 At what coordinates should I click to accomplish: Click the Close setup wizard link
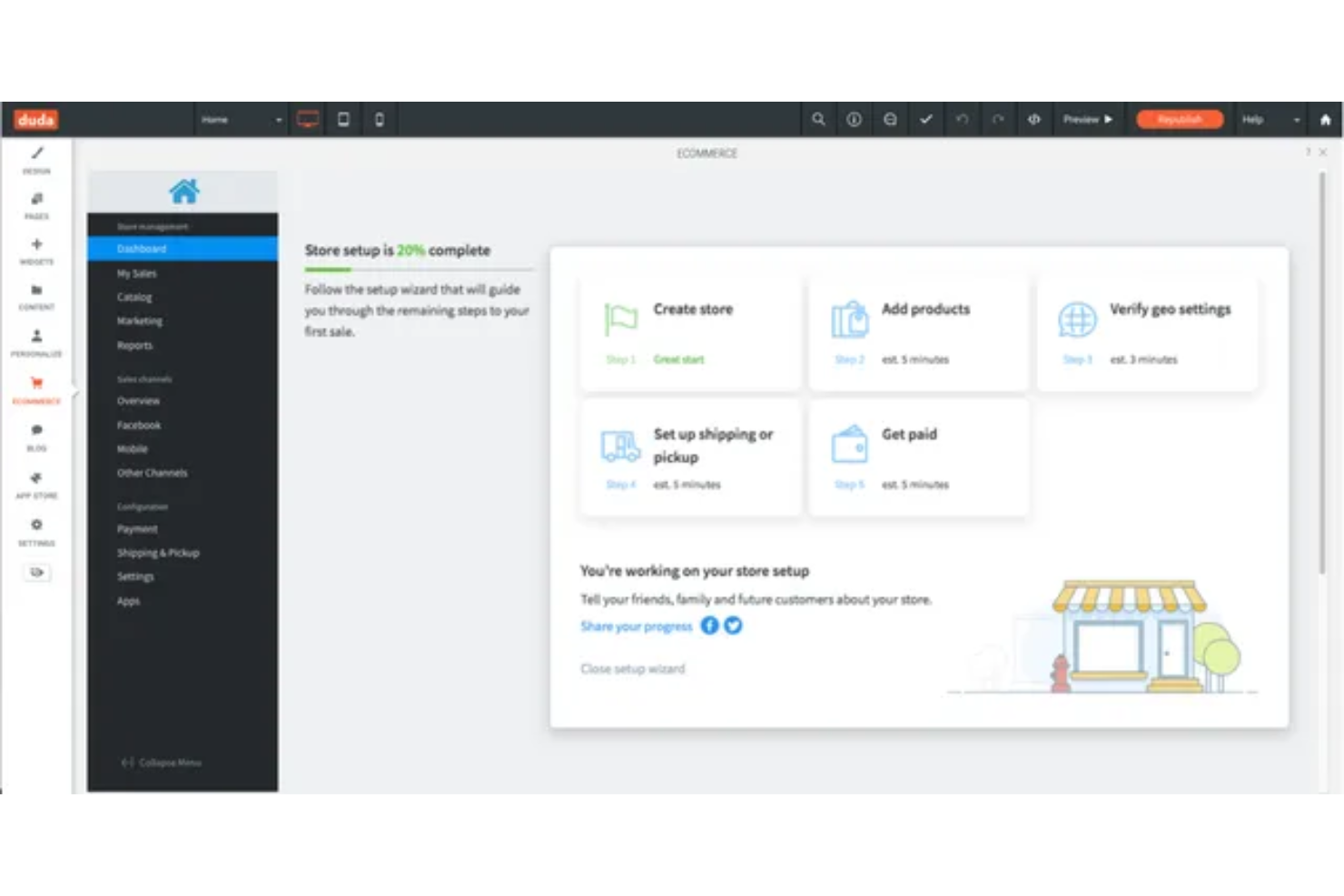pyautogui.click(x=632, y=668)
